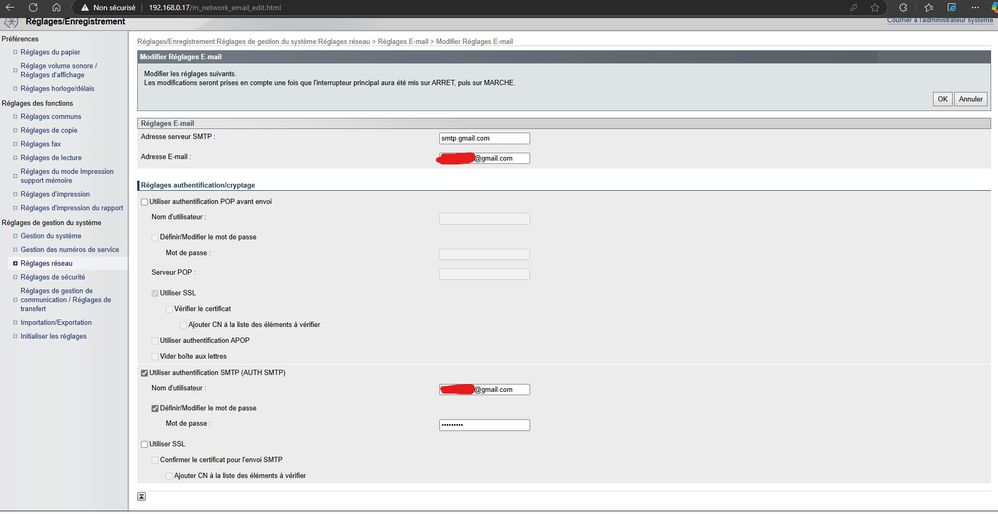Open Réglages d'impression du rapport

72,208
